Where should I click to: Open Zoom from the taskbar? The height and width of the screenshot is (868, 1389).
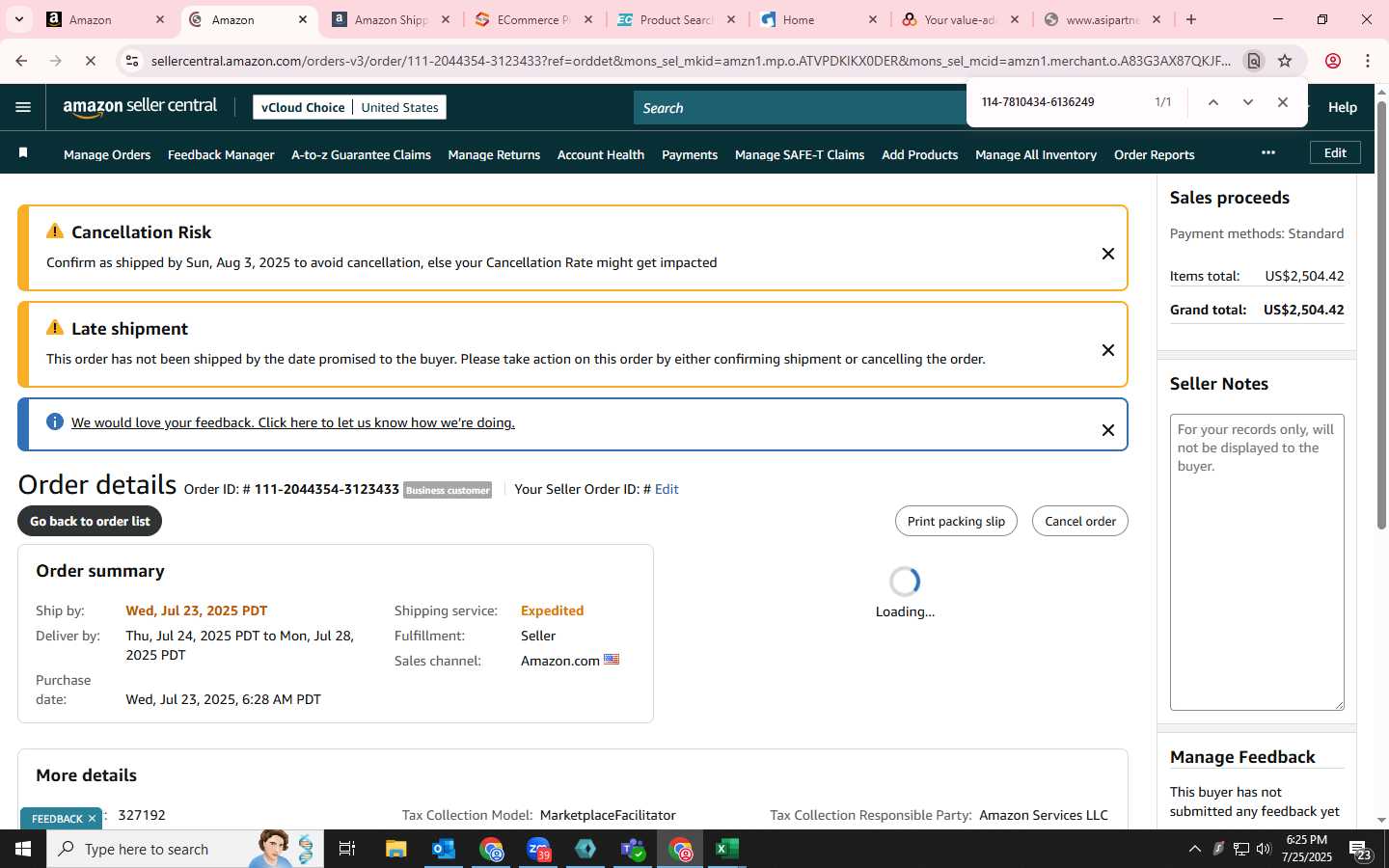pos(538,849)
